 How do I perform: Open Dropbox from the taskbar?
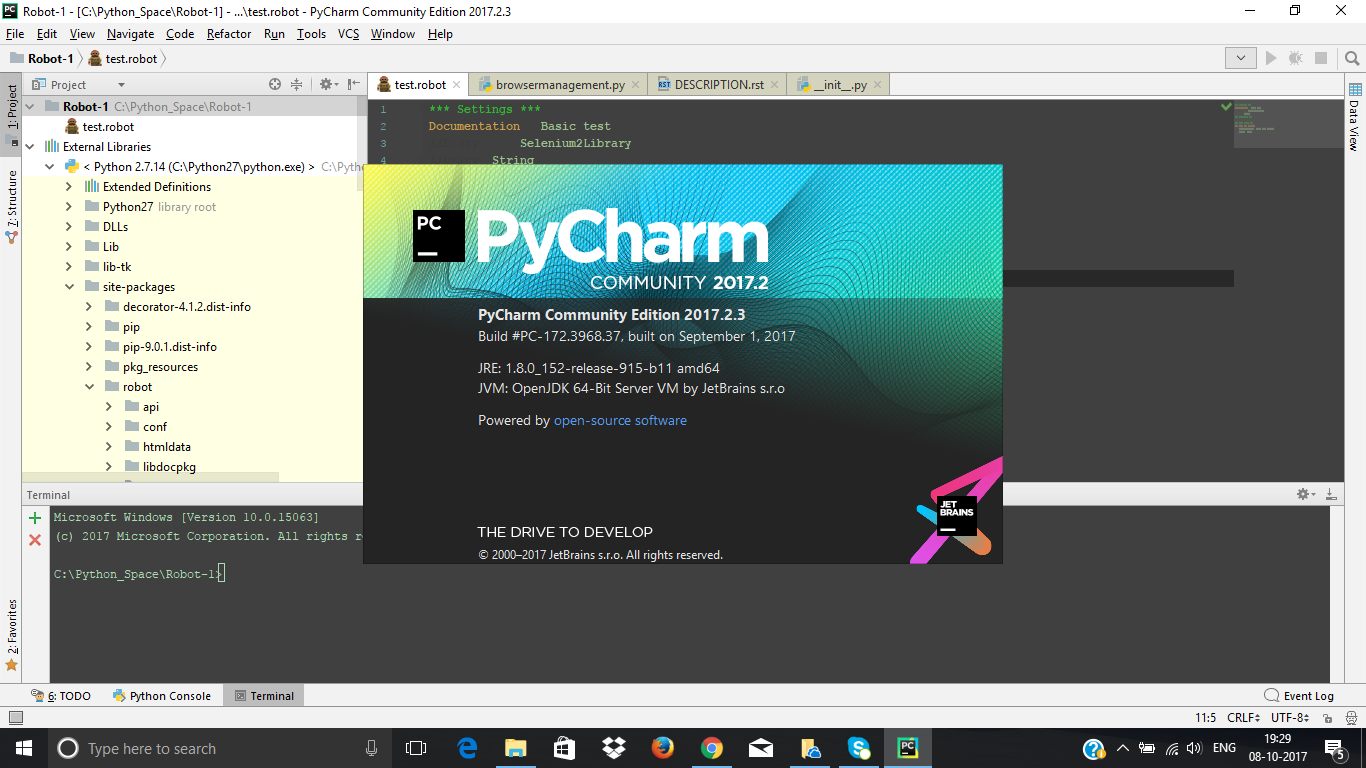pos(613,748)
